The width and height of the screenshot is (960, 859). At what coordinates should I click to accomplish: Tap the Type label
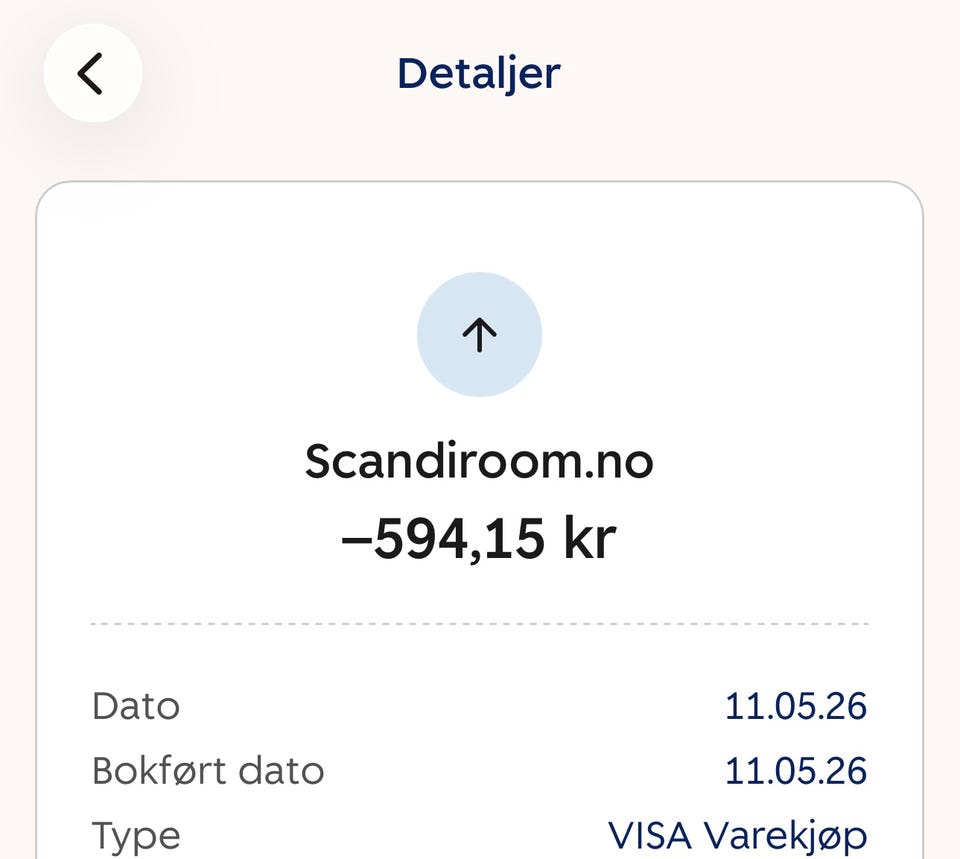point(136,836)
